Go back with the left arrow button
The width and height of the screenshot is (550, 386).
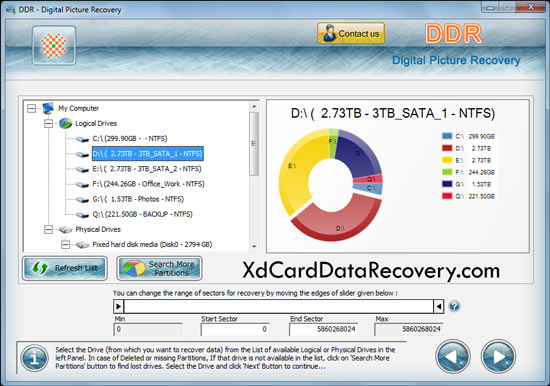tap(453, 357)
